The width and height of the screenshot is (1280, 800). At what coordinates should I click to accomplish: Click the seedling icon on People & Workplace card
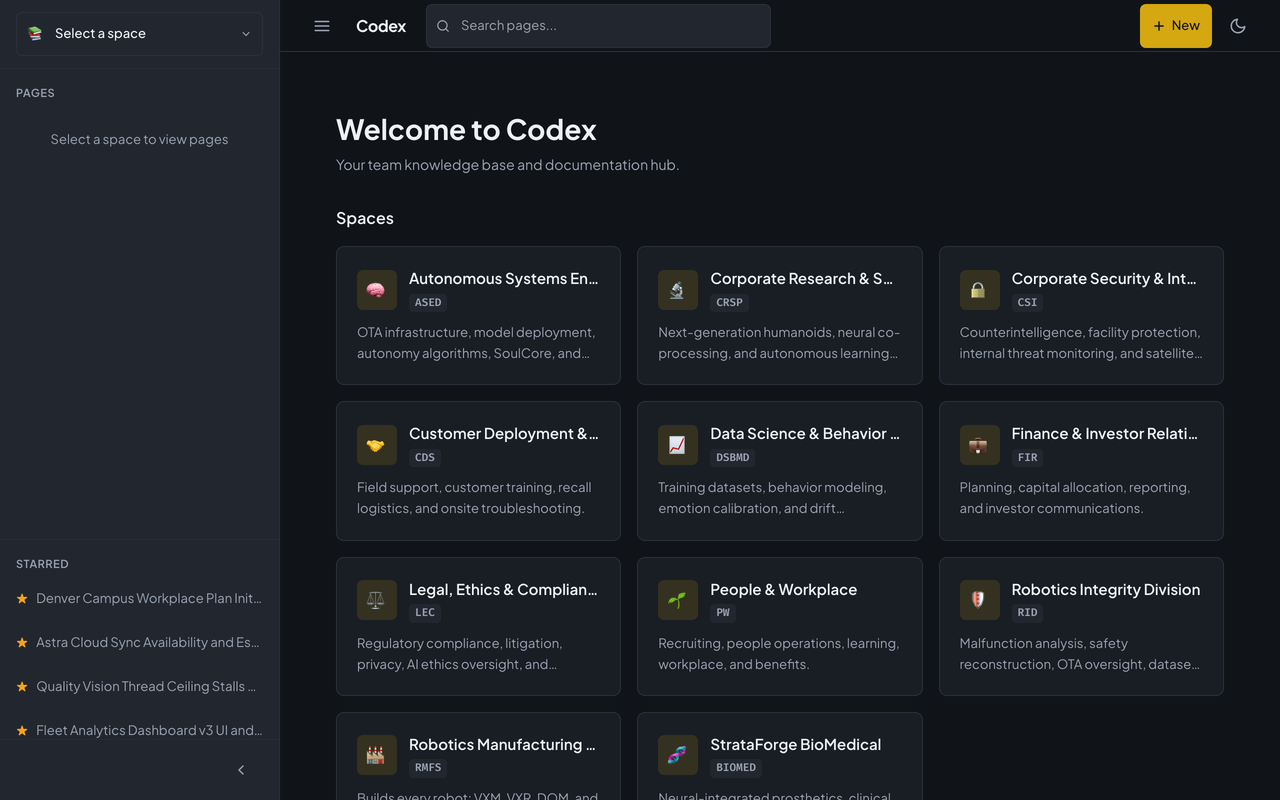pos(677,601)
